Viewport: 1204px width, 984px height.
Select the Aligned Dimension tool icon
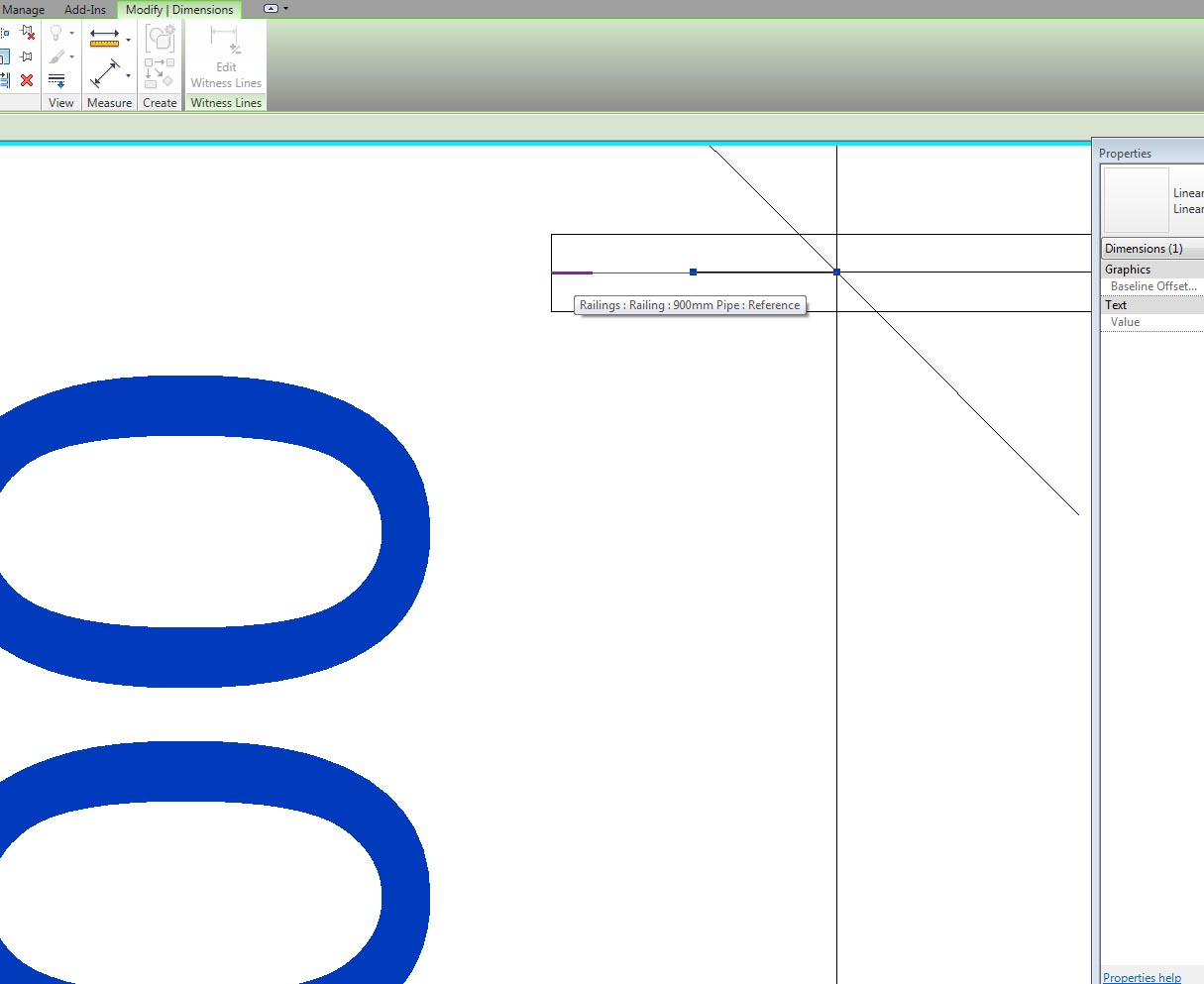coord(105,73)
